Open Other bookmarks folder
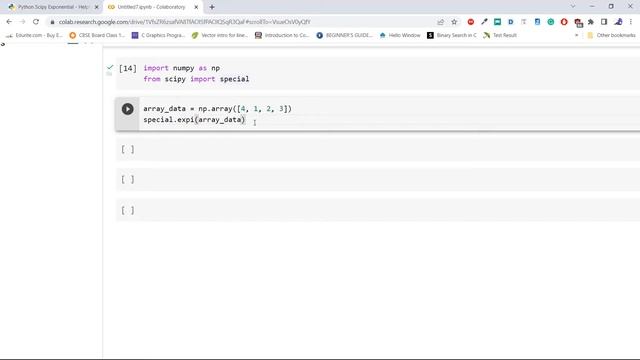The height and width of the screenshot is (360, 640). tap(611, 35)
